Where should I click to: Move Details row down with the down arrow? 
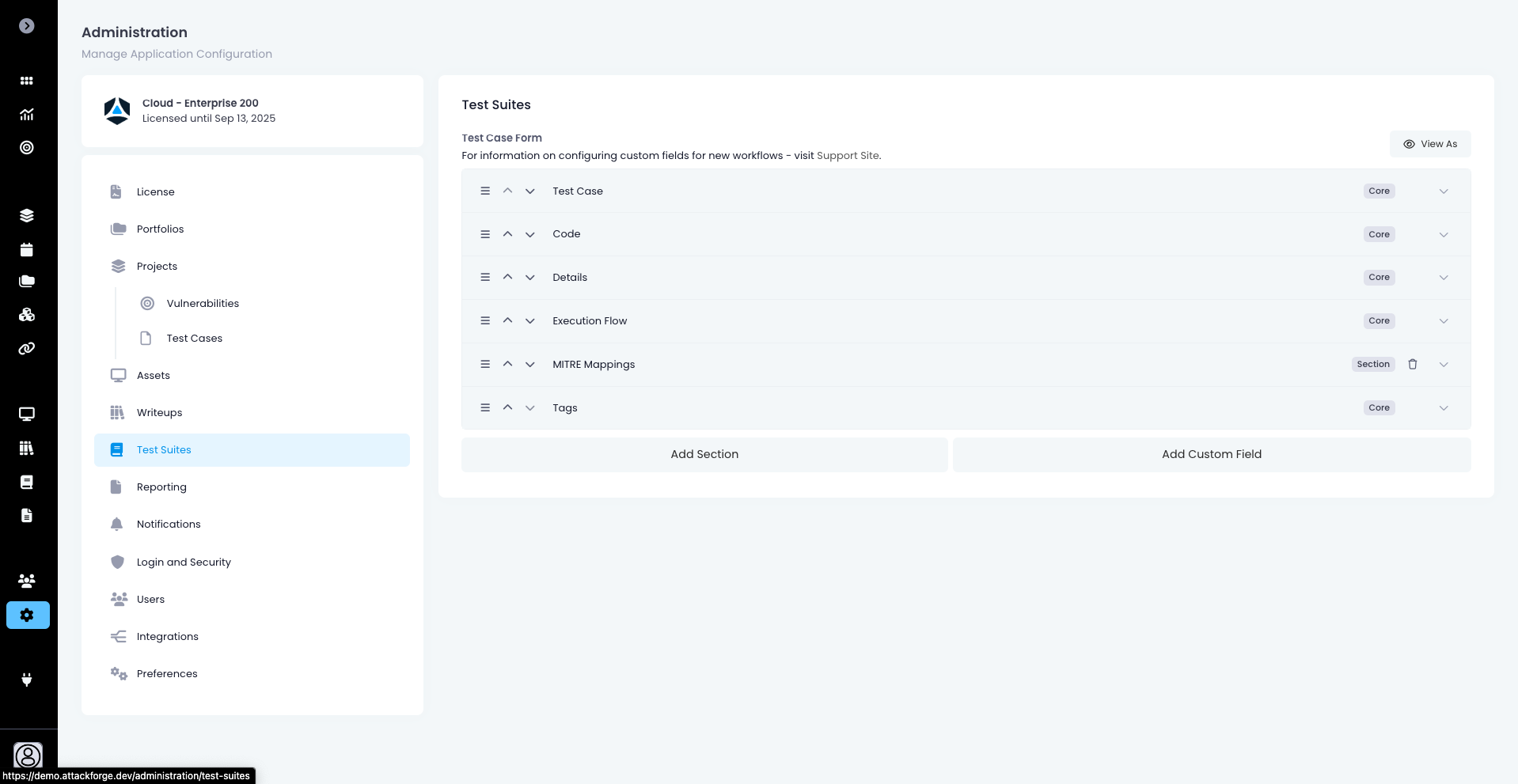pos(530,278)
